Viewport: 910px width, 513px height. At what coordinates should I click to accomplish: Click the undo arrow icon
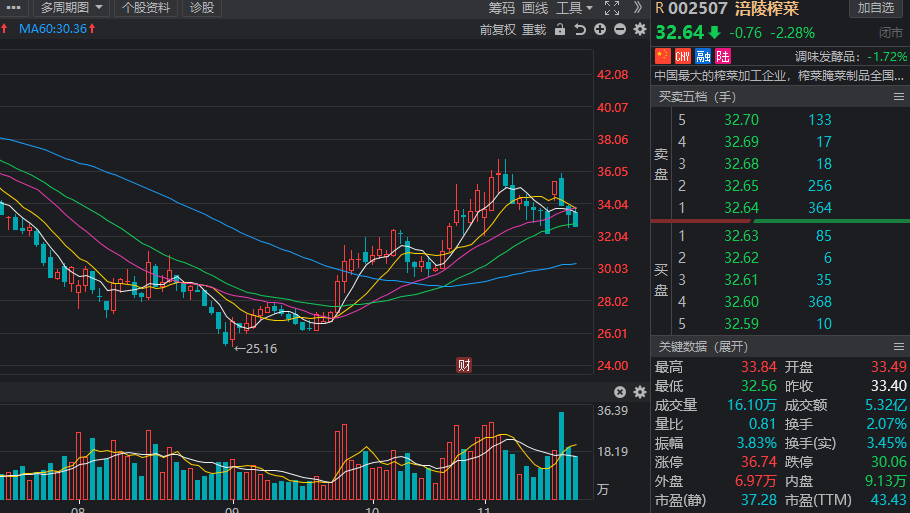pos(580,29)
